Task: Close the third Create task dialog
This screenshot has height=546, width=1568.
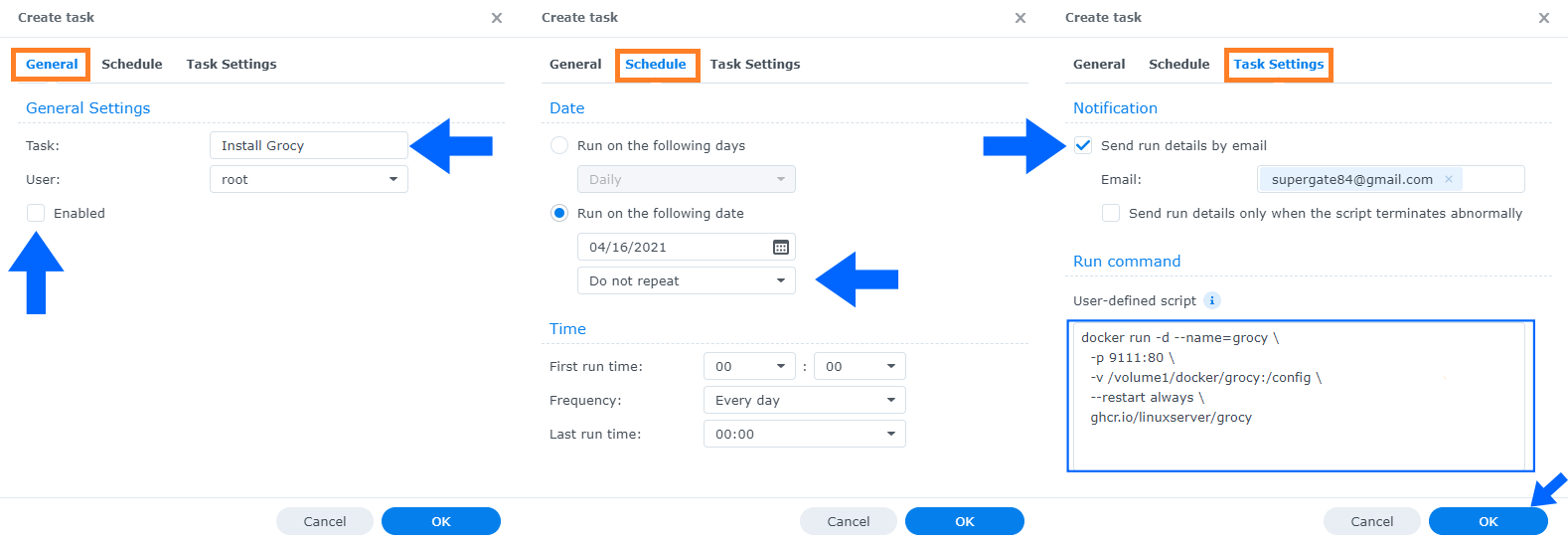Action: pos(1543,18)
